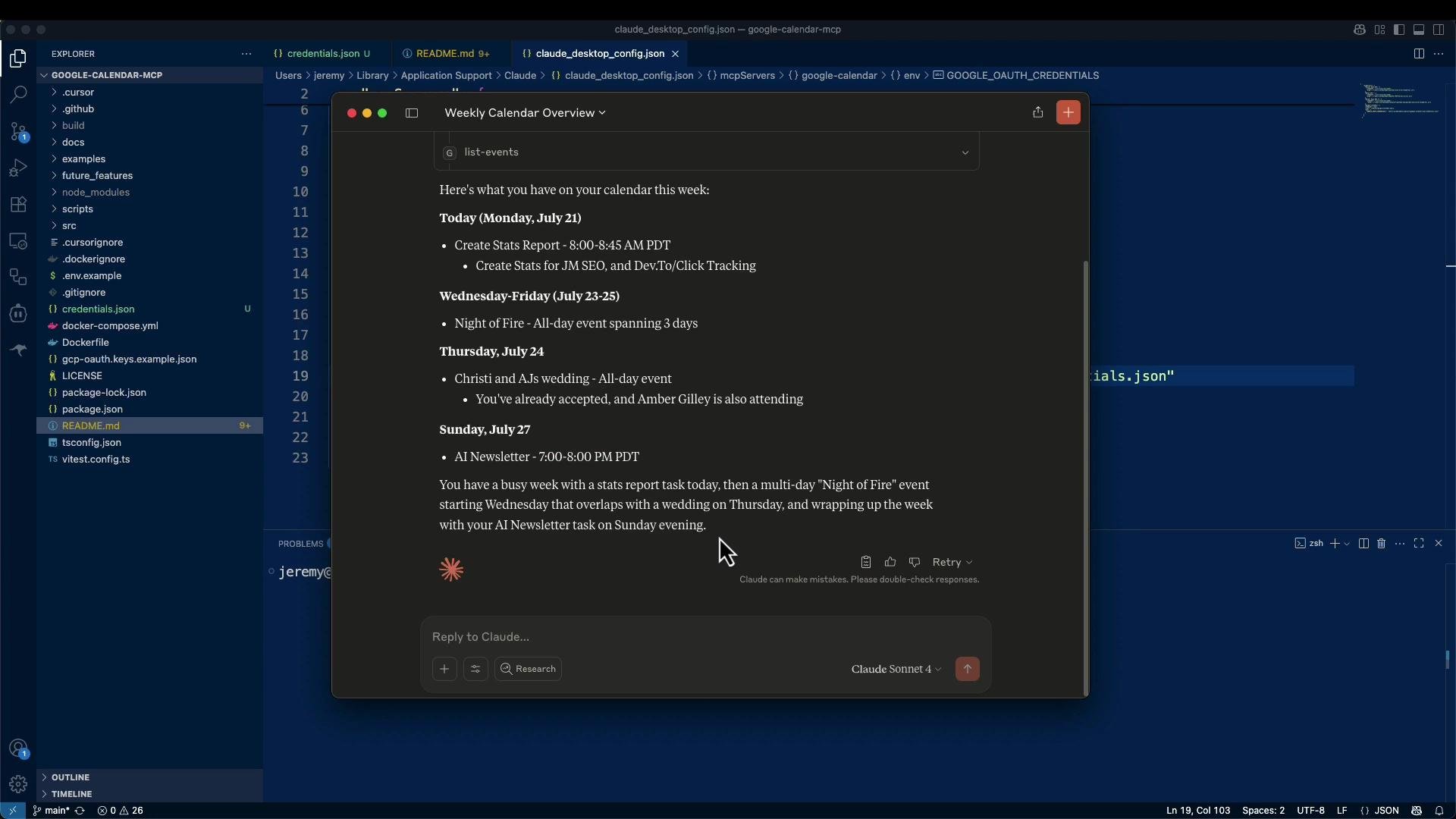Click Explorer views and more actions ellipsis

(246, 54)
